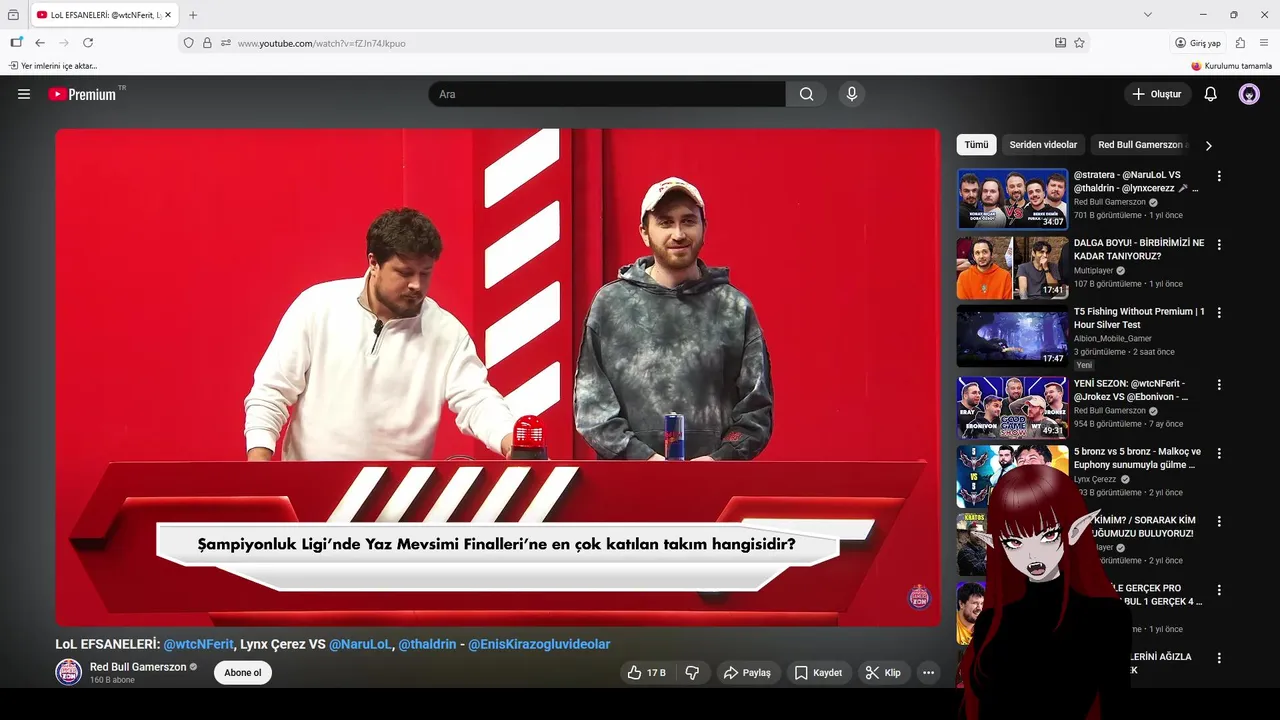
Task: Open options for @stratera video
Action: [x=1219, y=176]
